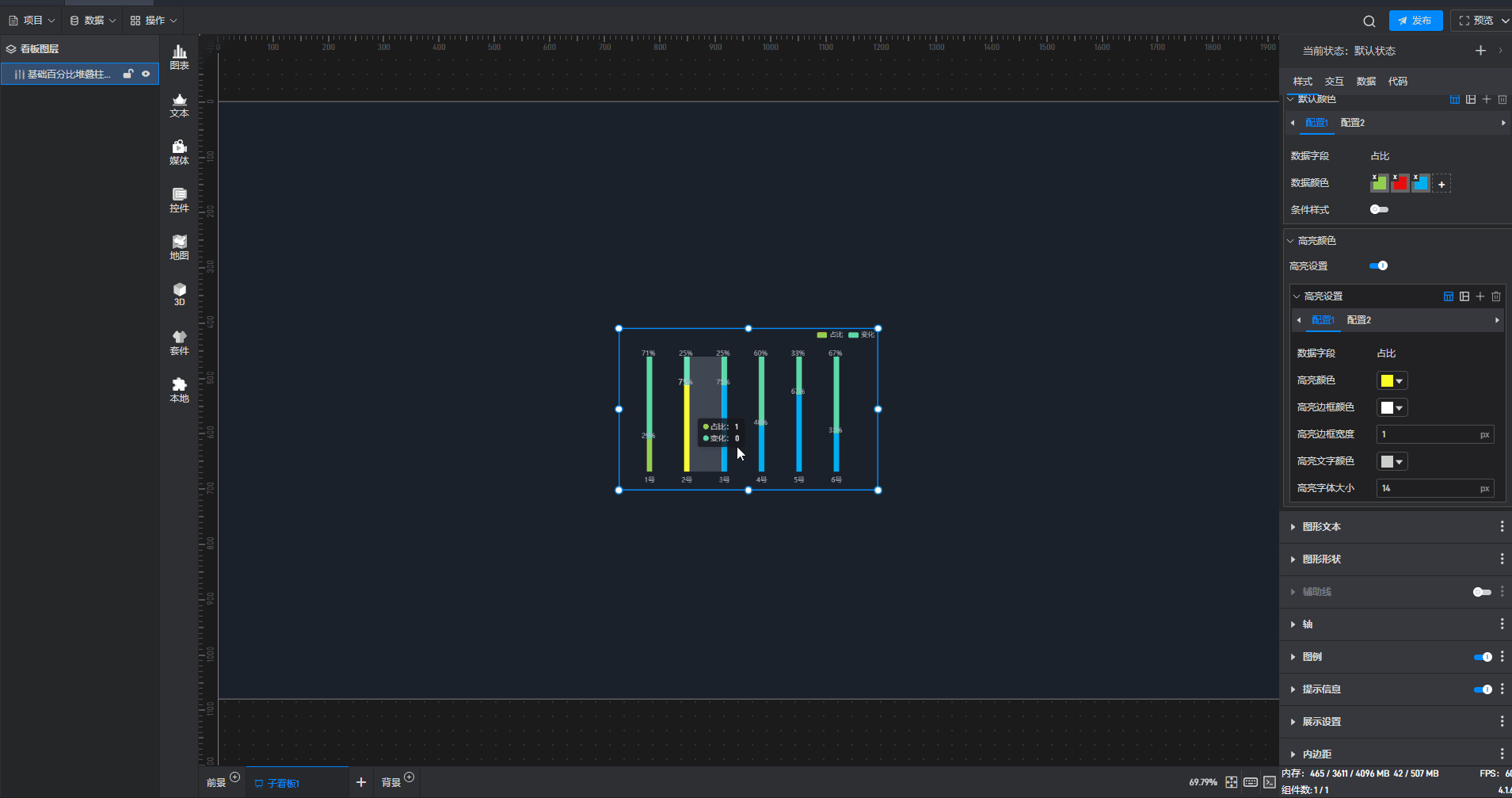Screen dimensions: 1512x798
Task: Click the yellow 高亮颜色 swatch
Action: (1387, 381)
